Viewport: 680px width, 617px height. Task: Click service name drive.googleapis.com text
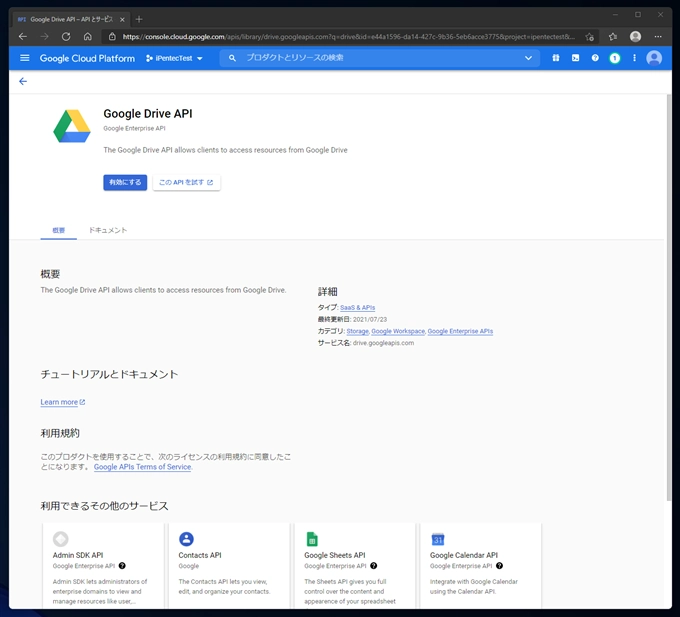(x=383, y=343)
